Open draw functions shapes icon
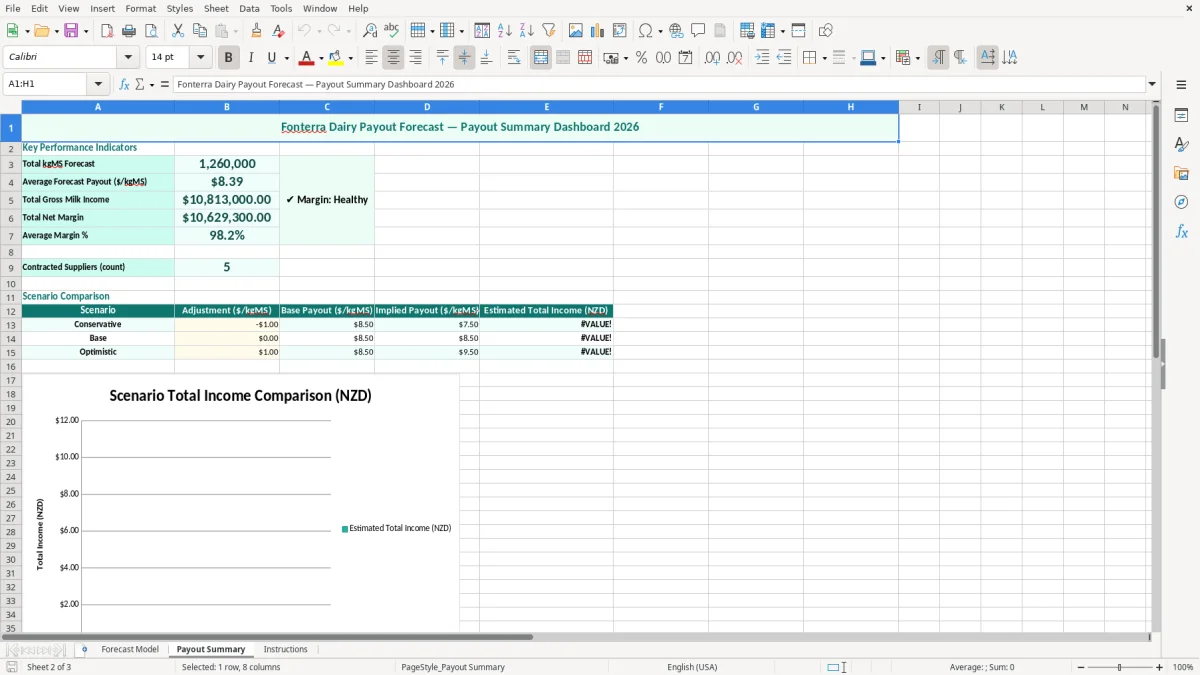This screenshot has height=675, width=1200. [x=826, y=31]
